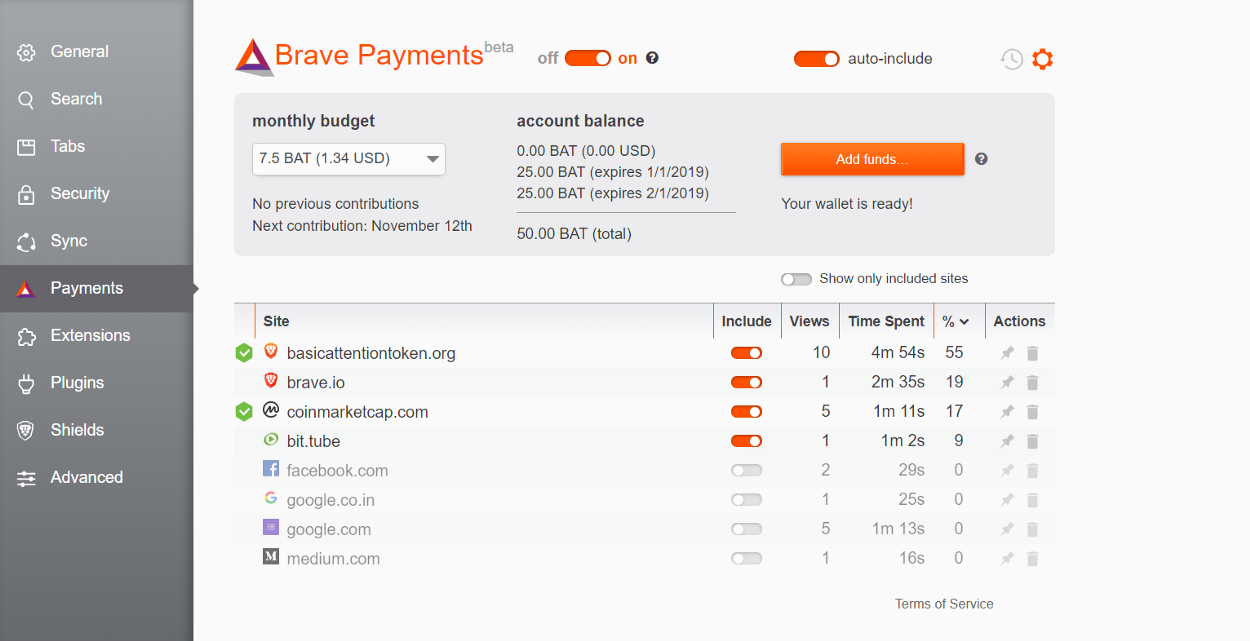The height and width of the screenshot is (641, 1250).
Task: Delete coinmarketcap.com from list
Action: [x=1032, y=412]
